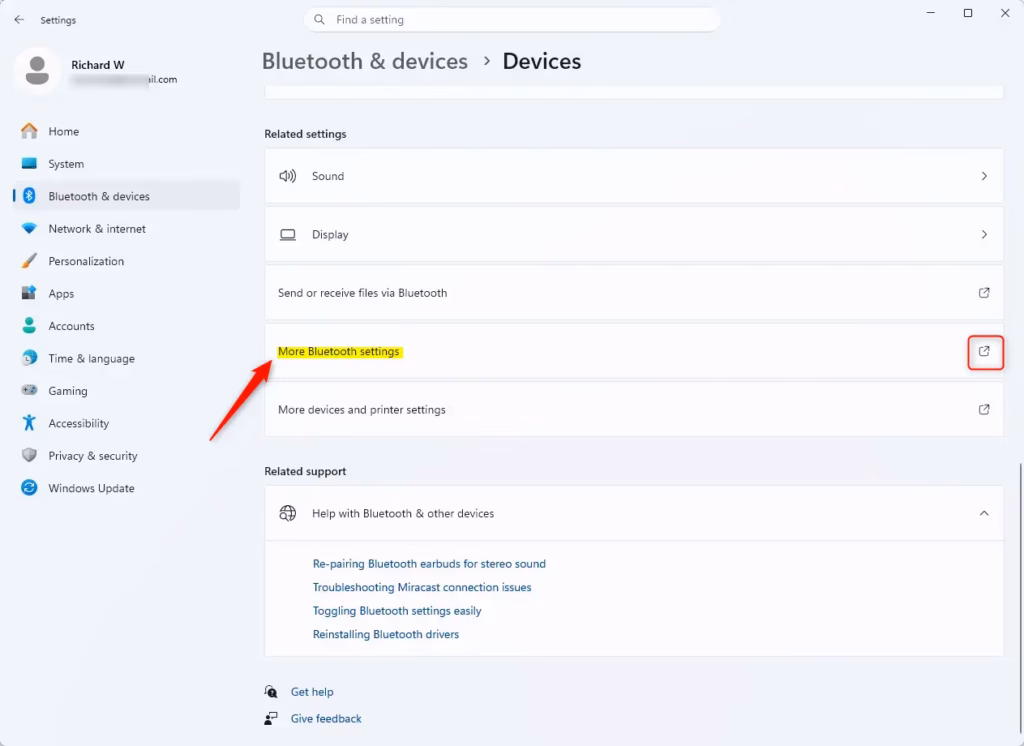Click the Accounts person icon
Screen dimensions: 1024x746
(x=29, y=325)
